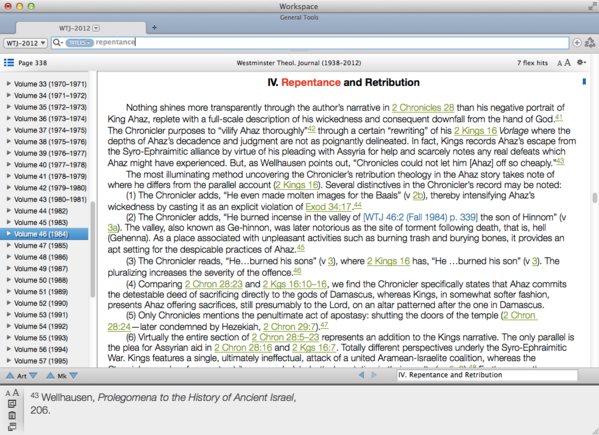
Task: Switch to the WTJ-2012 tab
Action: [80, 28]
